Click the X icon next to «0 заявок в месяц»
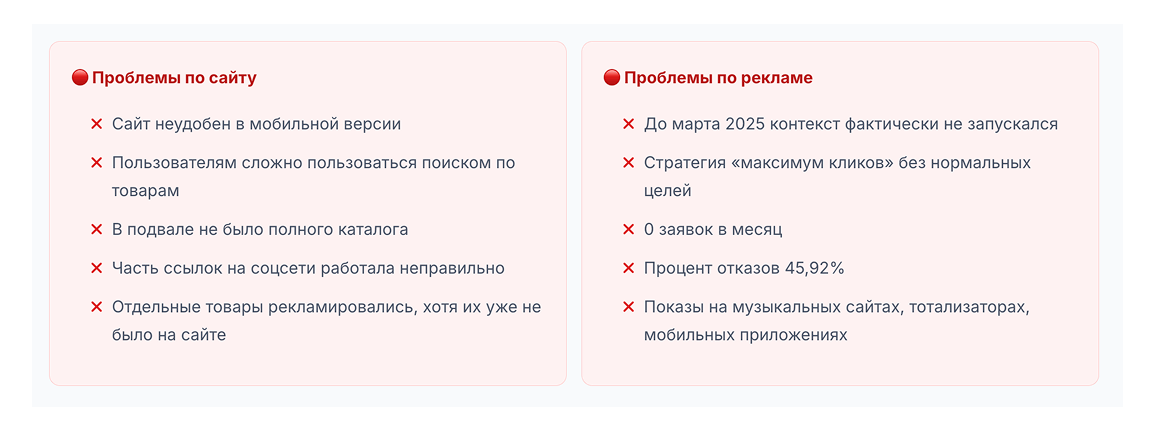The width and height of the screenshot is (1155, 431). tap(629, 230)
